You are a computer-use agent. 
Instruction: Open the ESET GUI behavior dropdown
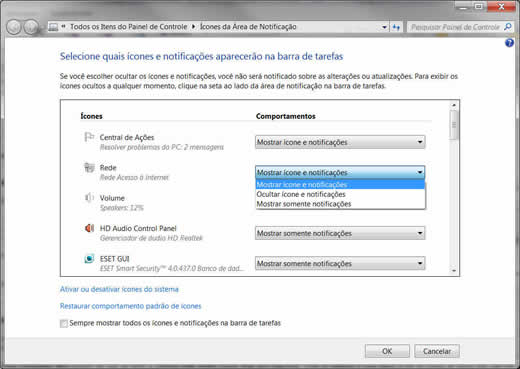click(340, 264)
